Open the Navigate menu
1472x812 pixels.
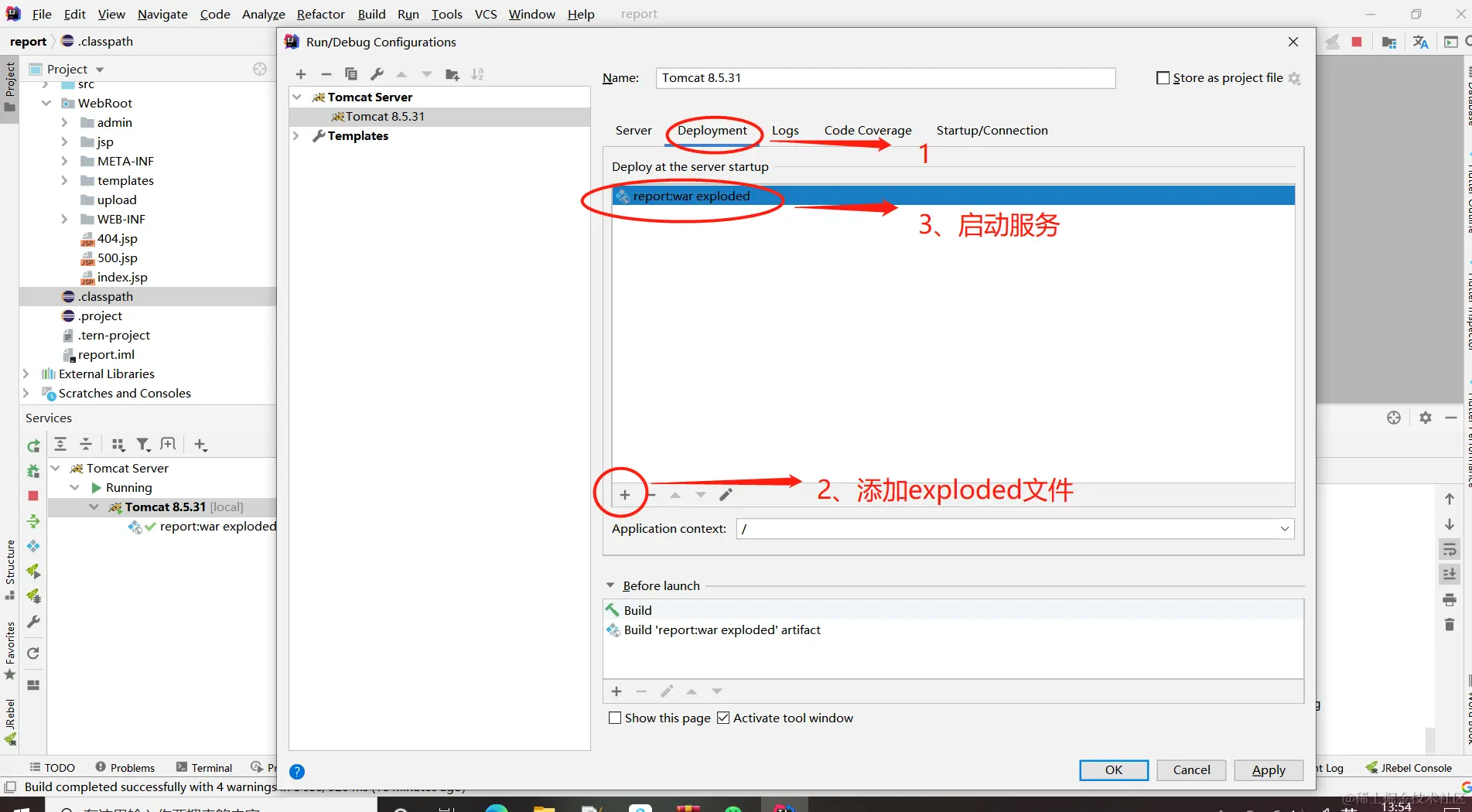(162, 14)
